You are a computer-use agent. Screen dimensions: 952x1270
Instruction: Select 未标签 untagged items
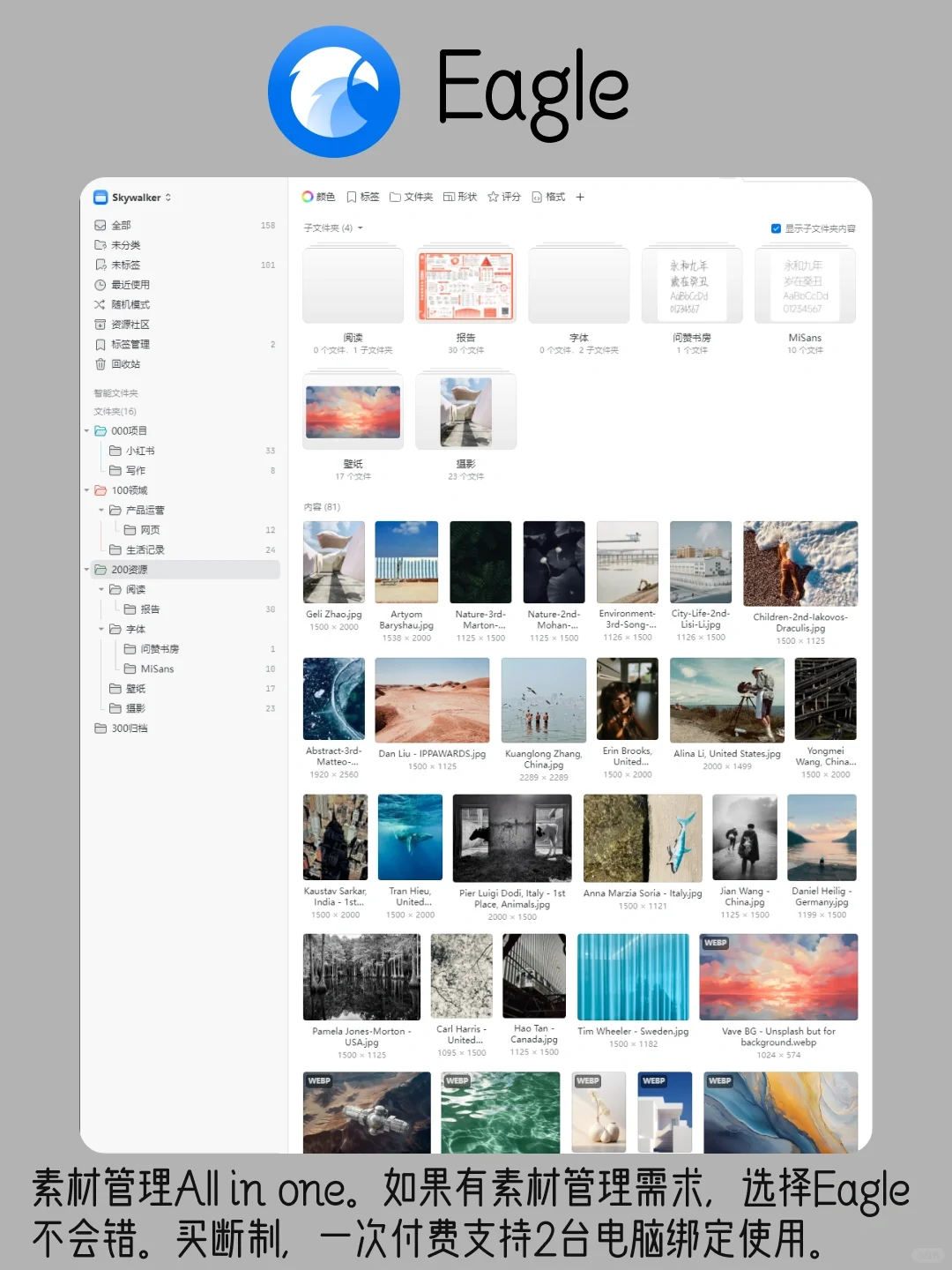(x=183, y=265)
